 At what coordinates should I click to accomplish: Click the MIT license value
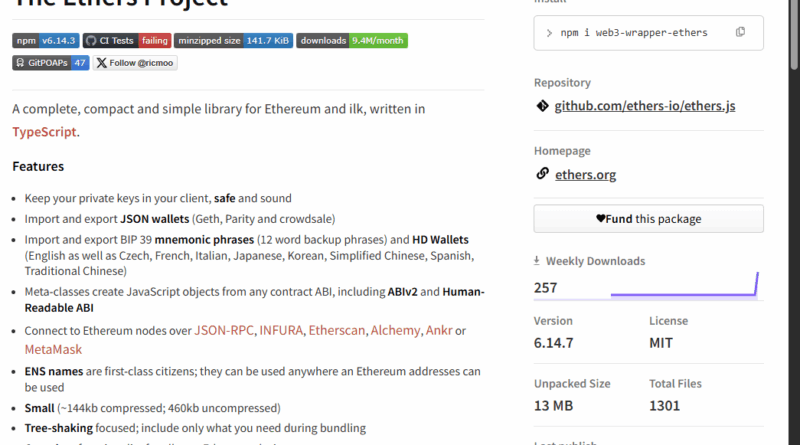pyautogui.click(x=661, y=343)
